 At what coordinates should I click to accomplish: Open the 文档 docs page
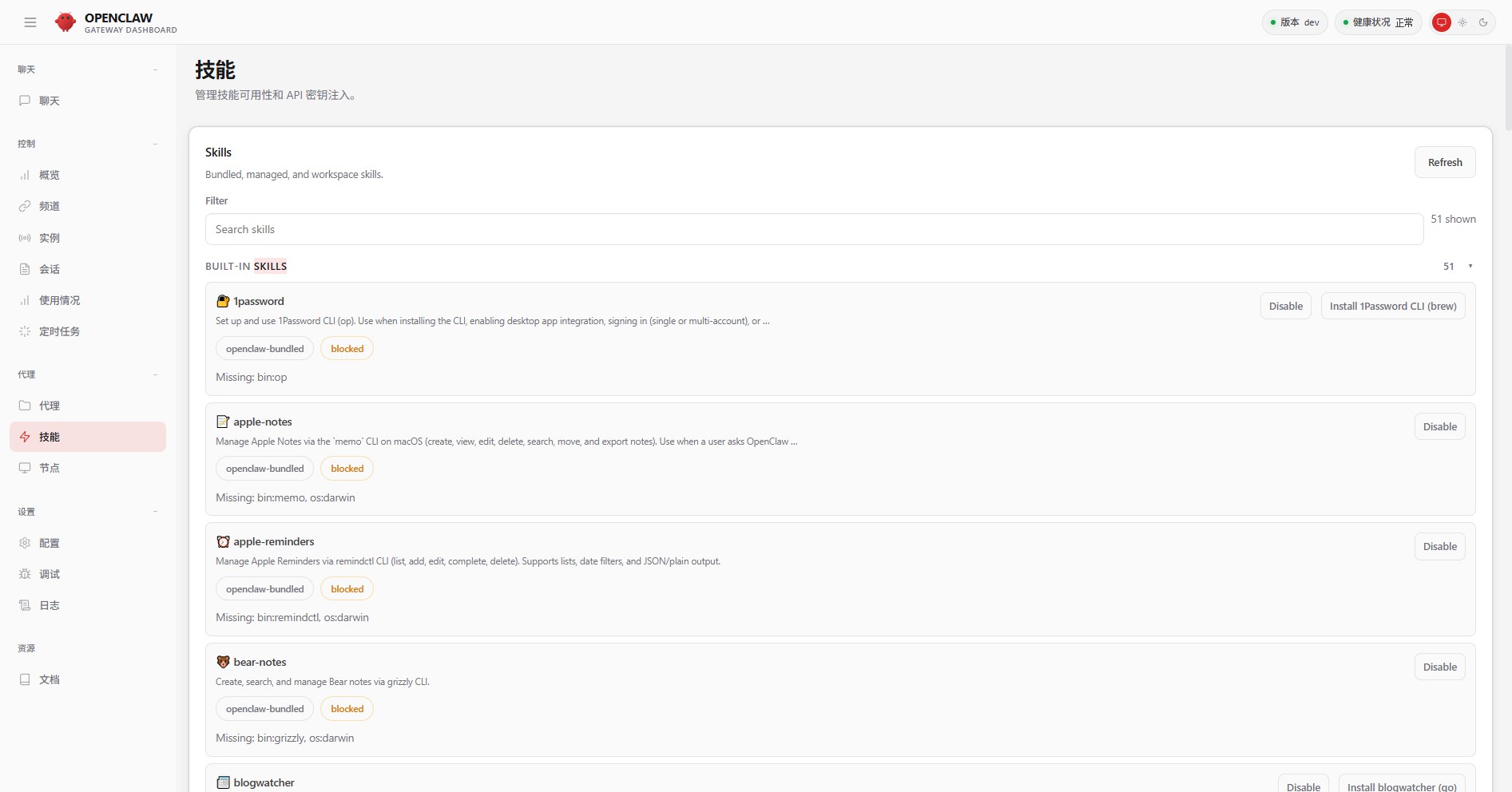88,679
